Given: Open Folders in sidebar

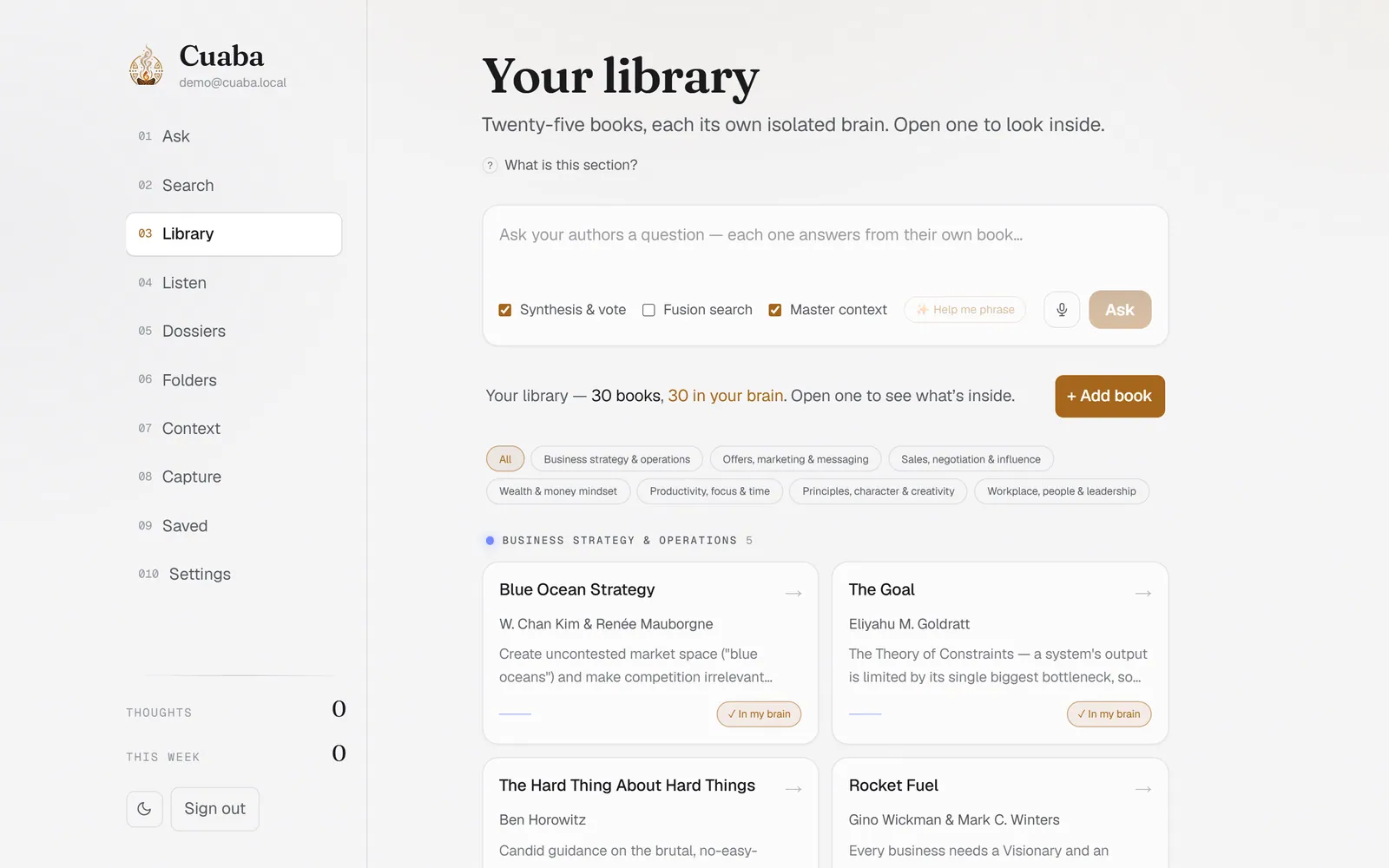Looking at the screenshot, I should coord(234,380).
